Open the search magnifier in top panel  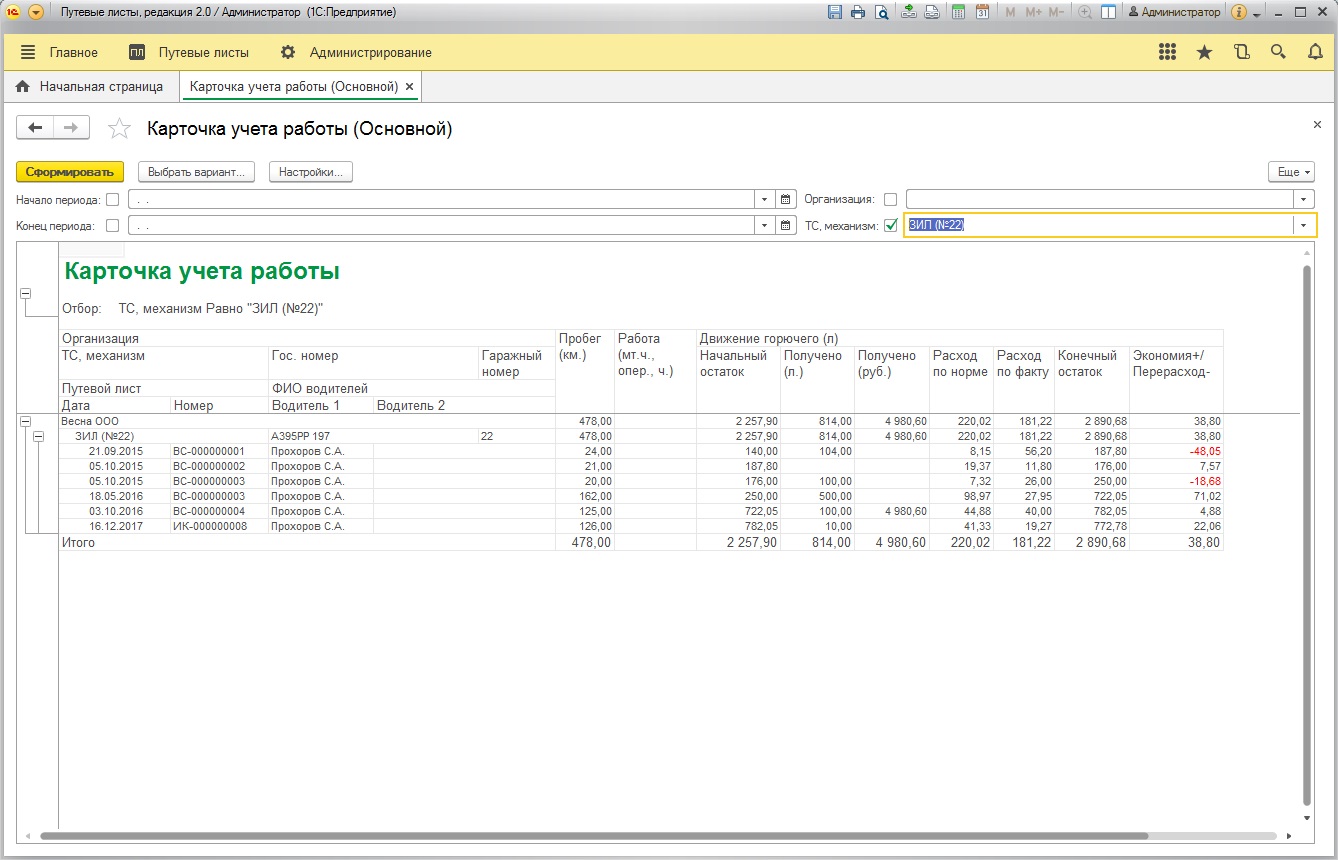click(1278, 52)
